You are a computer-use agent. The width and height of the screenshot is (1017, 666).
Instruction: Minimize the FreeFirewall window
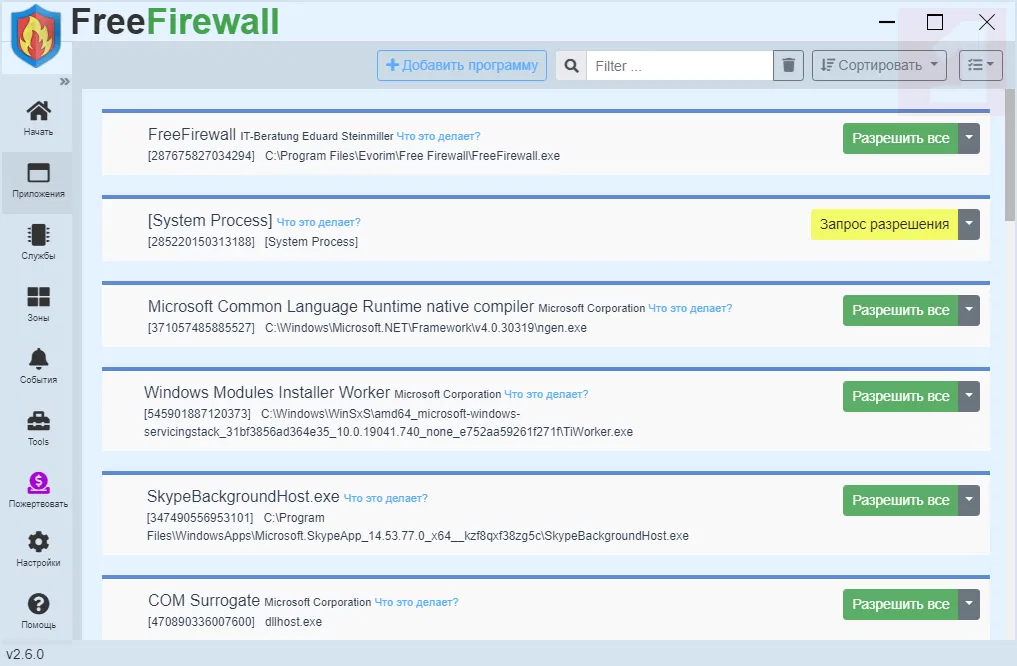pyautogui.click(x=887, y=22)
